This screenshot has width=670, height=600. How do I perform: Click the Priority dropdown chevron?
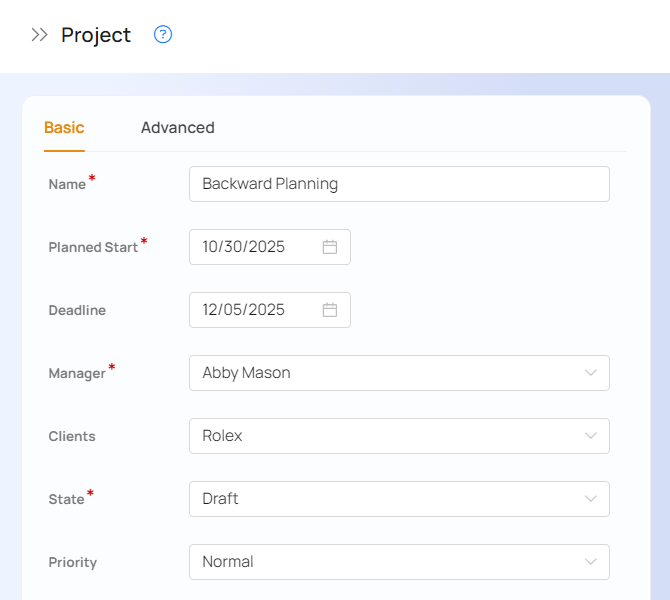[x=590, y=562]
